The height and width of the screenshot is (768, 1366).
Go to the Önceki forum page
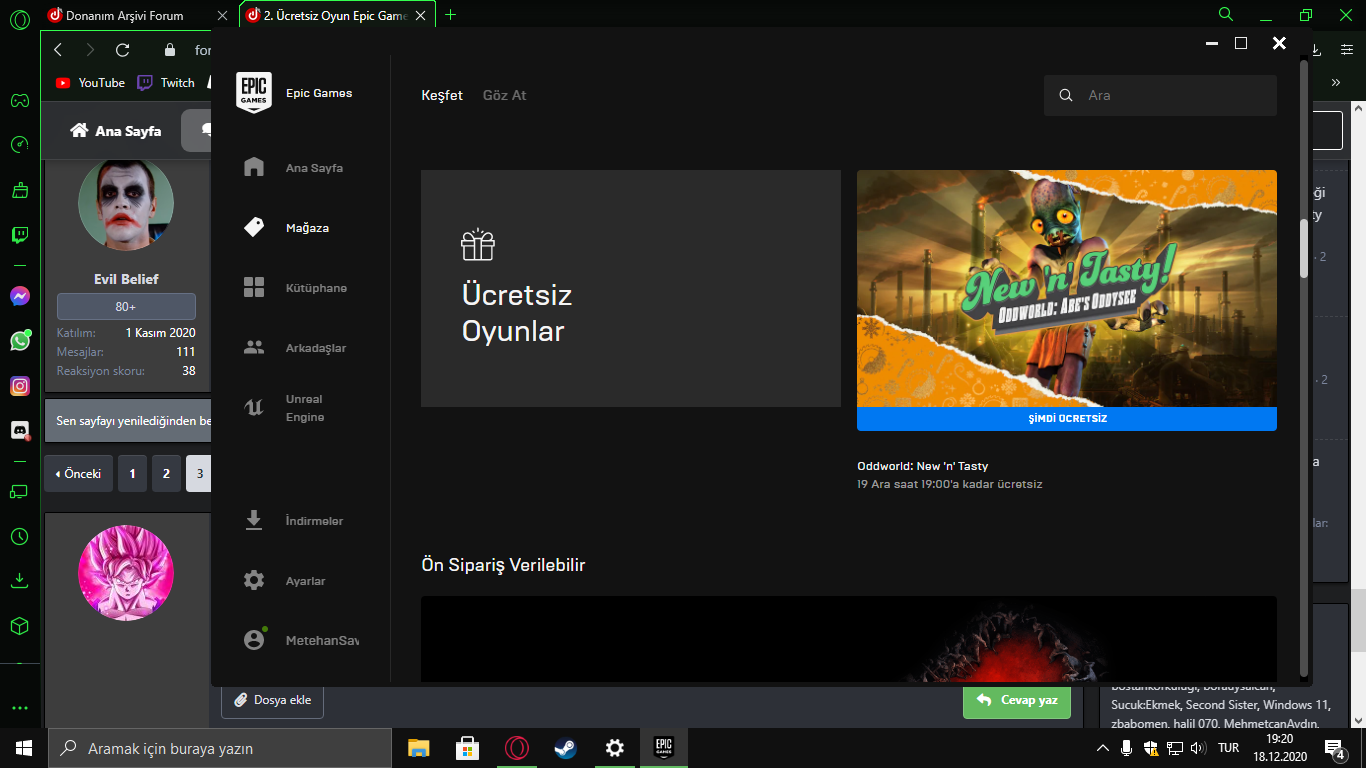(78, 474)
